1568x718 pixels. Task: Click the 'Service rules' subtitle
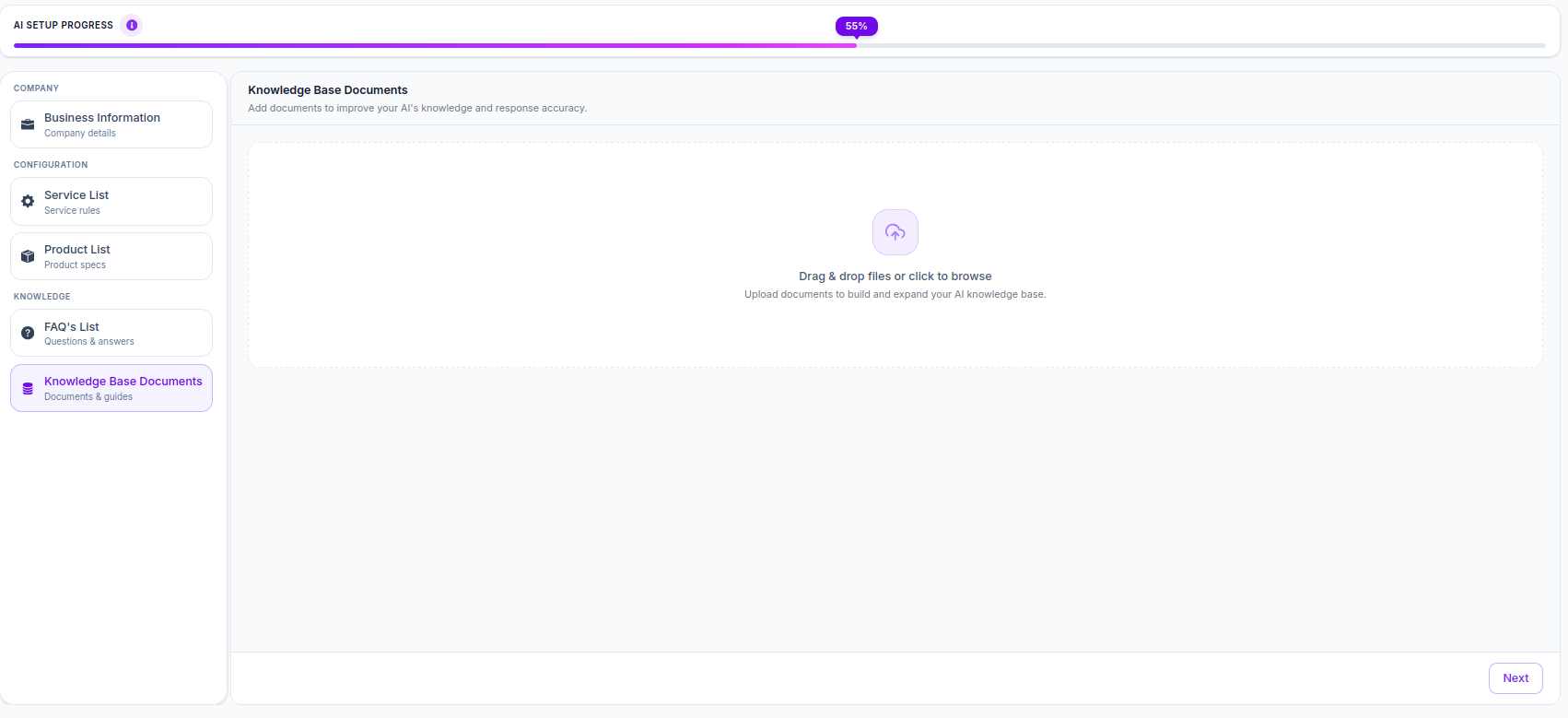point(72,211)
